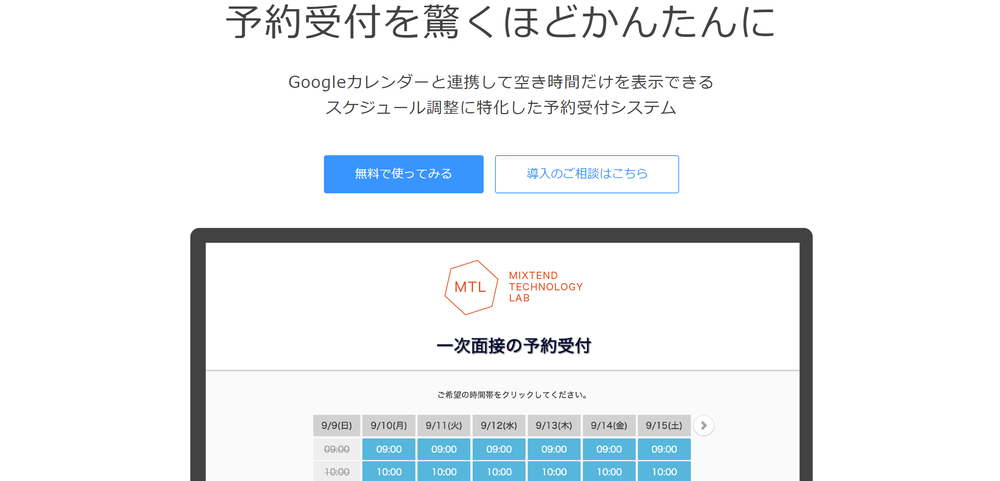
Task: Click the 一次面接の予約受付 heading
Action: (513, 346)
